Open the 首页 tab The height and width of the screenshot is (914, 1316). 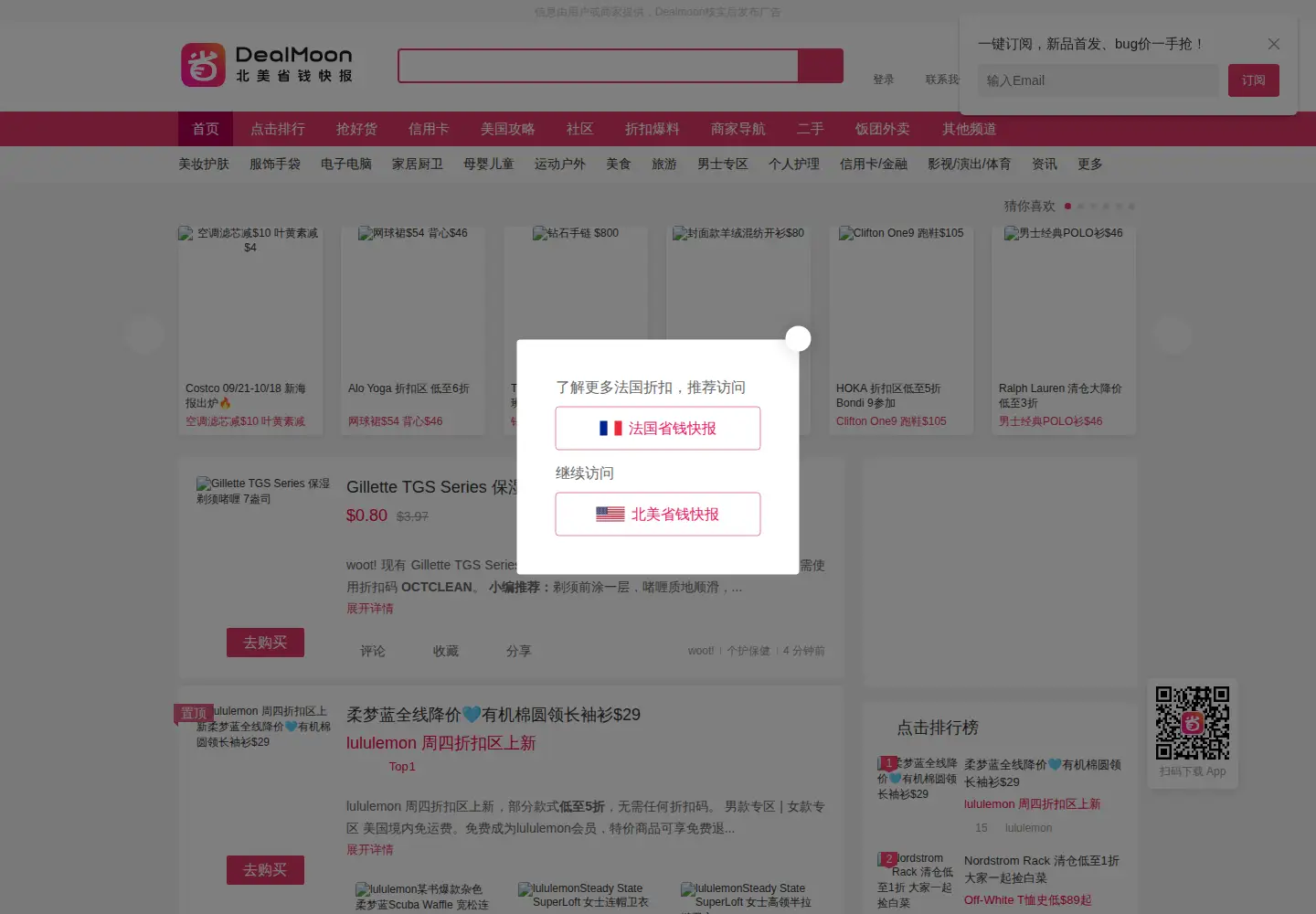206,129
